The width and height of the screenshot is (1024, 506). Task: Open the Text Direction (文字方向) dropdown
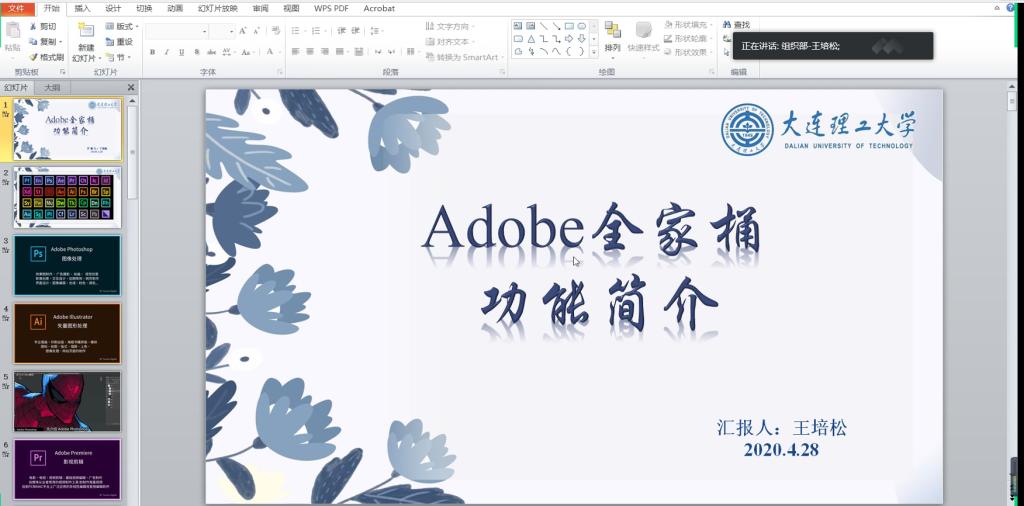point(449,27)
